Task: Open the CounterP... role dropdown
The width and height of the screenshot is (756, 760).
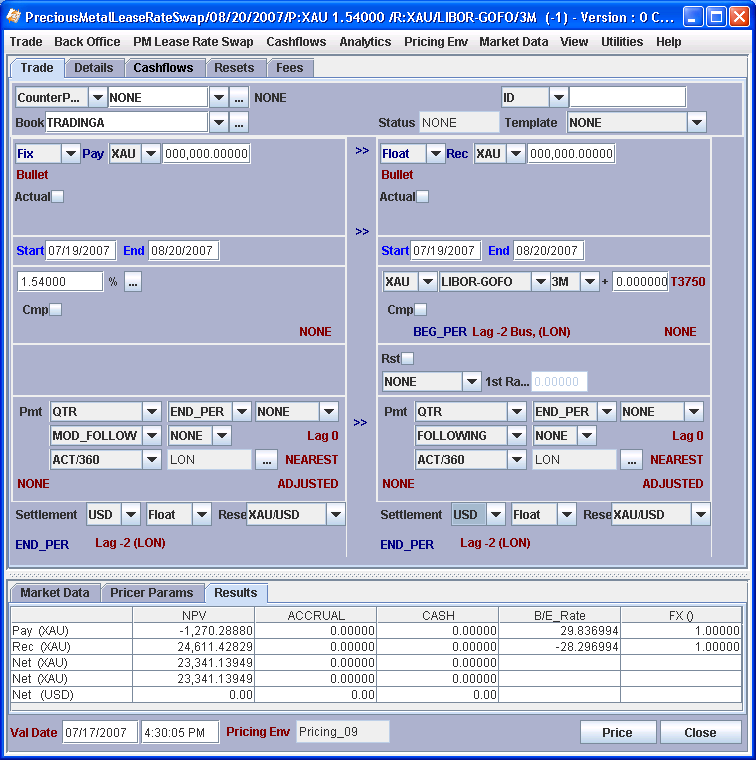Action: 97,97
